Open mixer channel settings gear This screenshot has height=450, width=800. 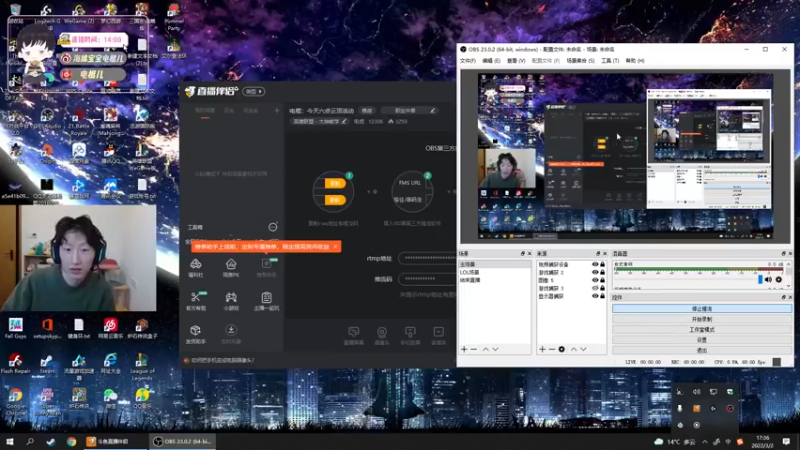pyautogui.click(x=779, y=280)
